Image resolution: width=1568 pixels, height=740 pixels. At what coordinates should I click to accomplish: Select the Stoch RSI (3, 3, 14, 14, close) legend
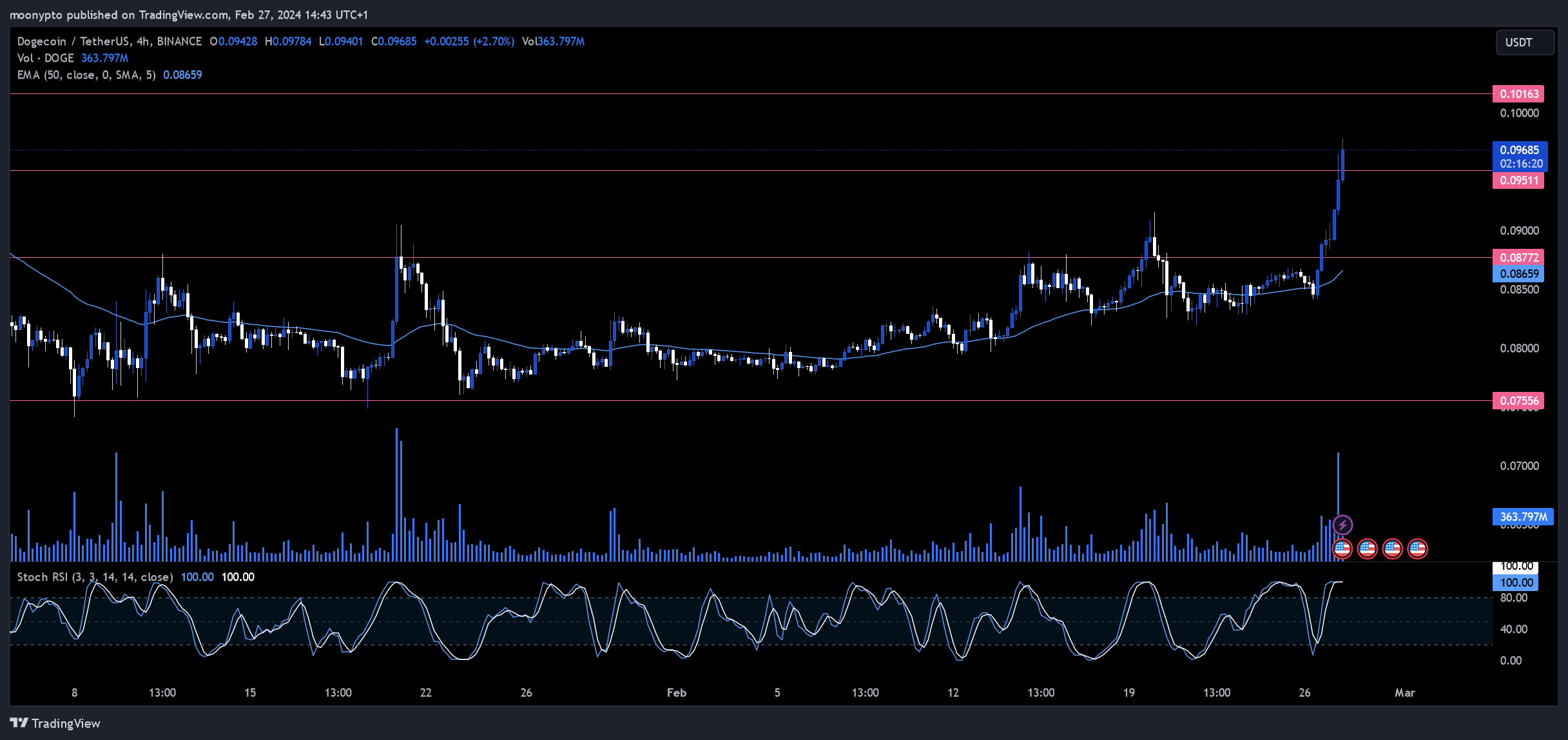pos(95,577)
